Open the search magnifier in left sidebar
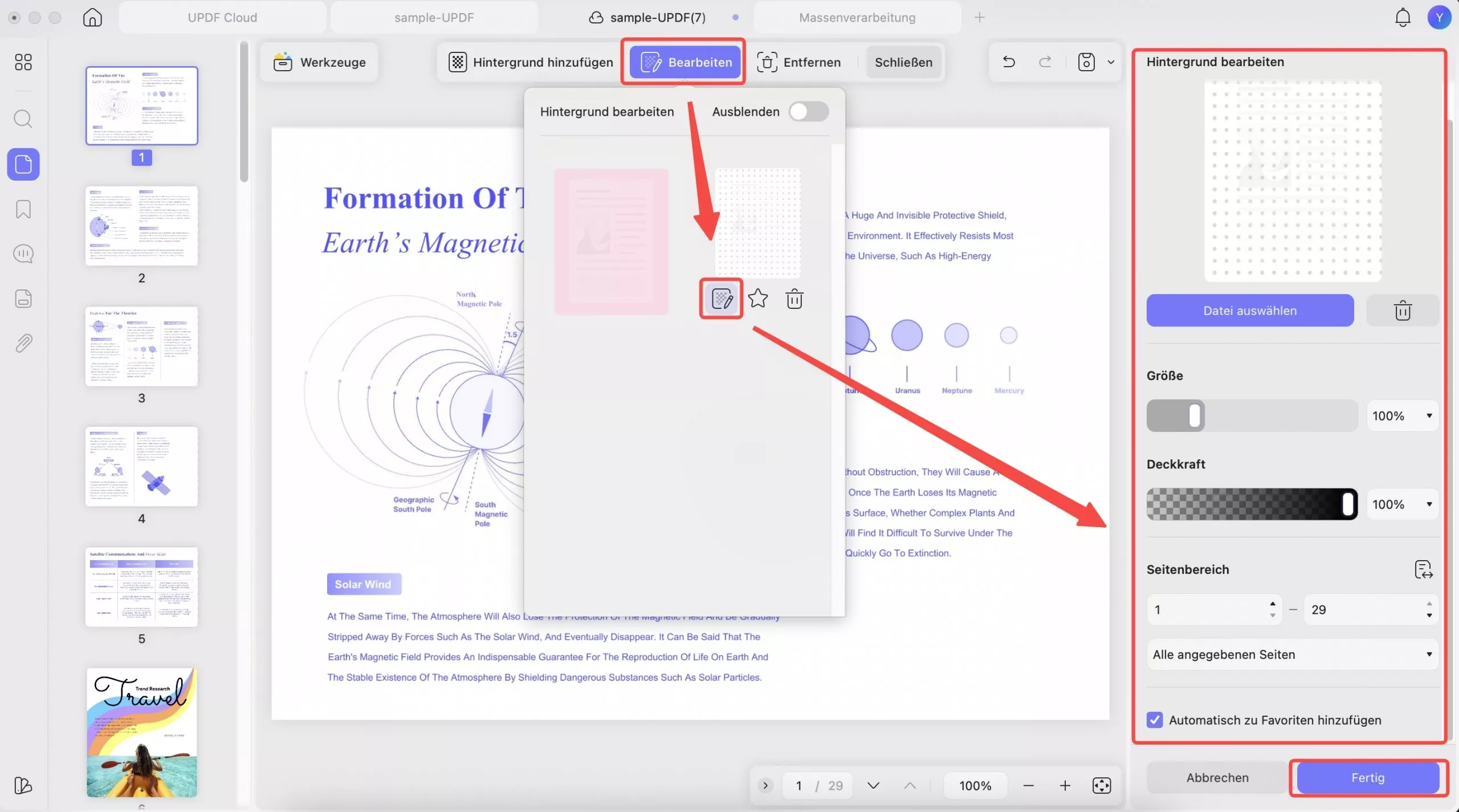 [23, 119]
